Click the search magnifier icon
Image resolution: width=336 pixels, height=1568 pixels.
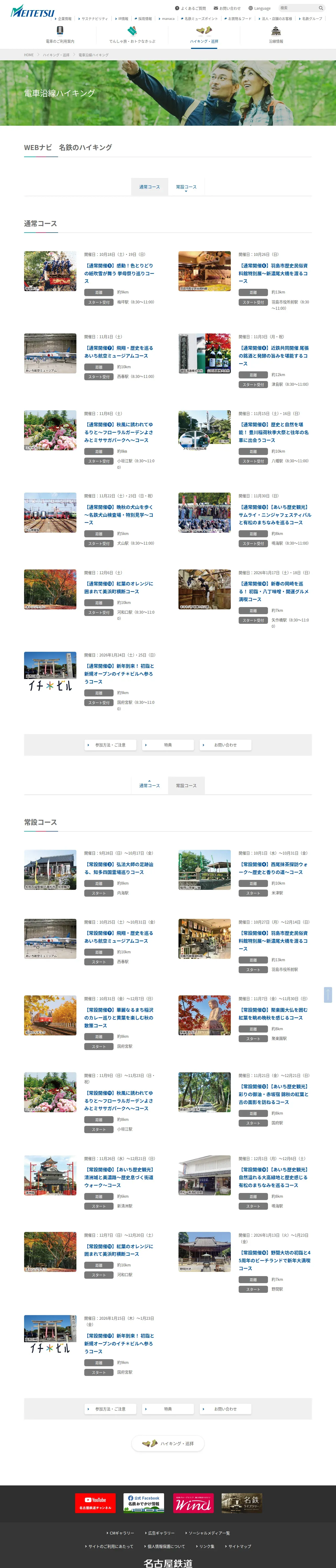[x=321, y=8]
